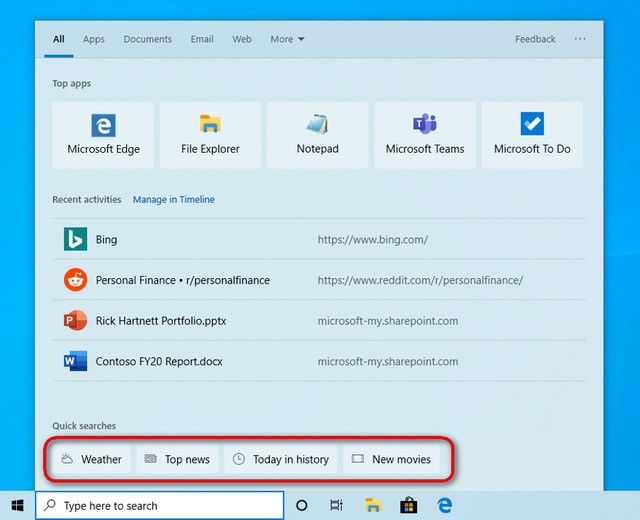The image size is (640, 520).
Task: Select the All tab
Action: 59,39
